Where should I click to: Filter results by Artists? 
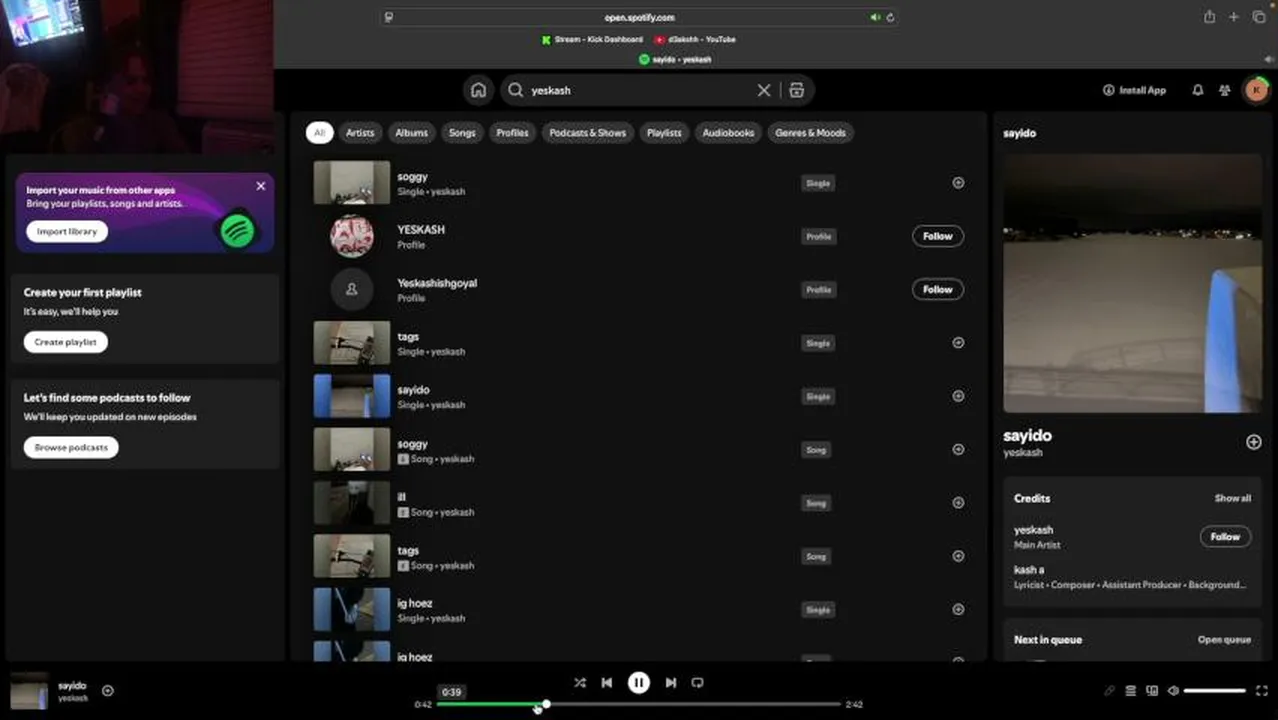click(x=360, y=132)
